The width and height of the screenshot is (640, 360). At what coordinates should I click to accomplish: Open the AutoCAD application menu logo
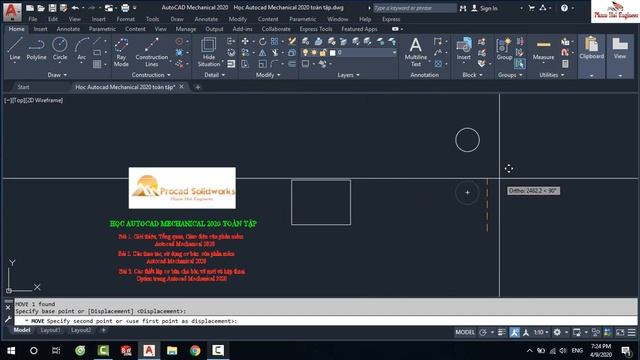[x=12, y=11]
